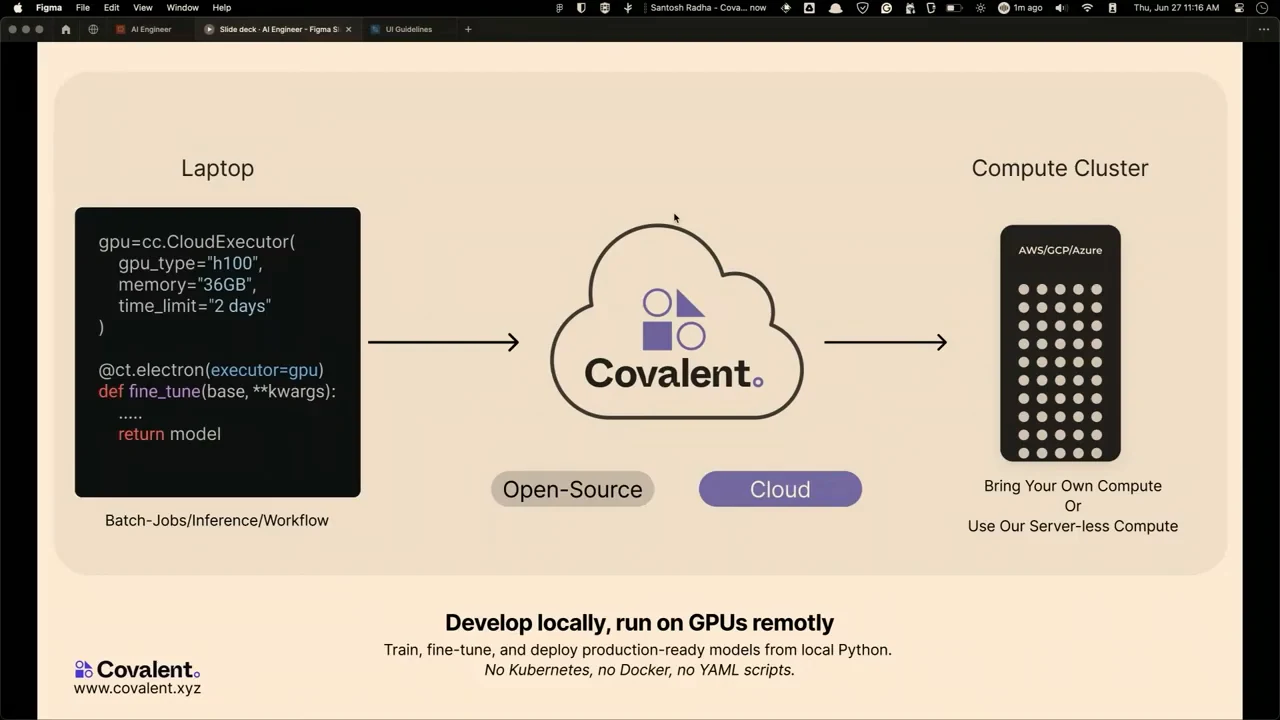Open the Apple menu
Viewport: 1280px width, 720px height.
(x=18, y=7)
